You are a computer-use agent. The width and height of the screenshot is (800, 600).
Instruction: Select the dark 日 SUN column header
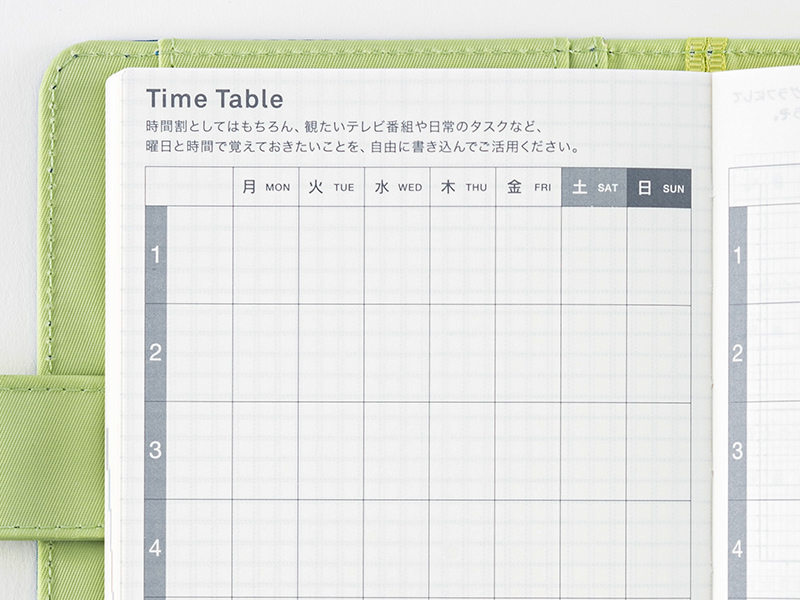click(659, 187)
